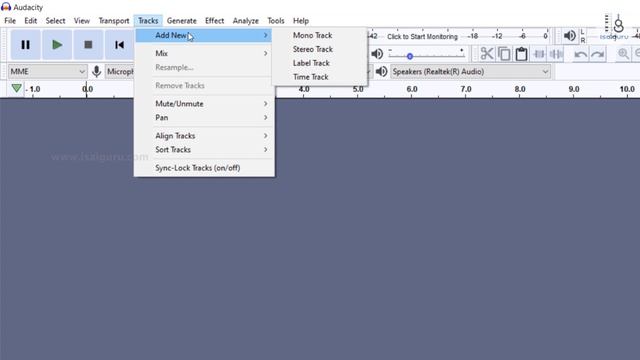The height and width of the screenshot is (360, 640).
Task: Open the Speakers (Realtek(R) Audio) dropdown
Action: click(x=470, y=71)
